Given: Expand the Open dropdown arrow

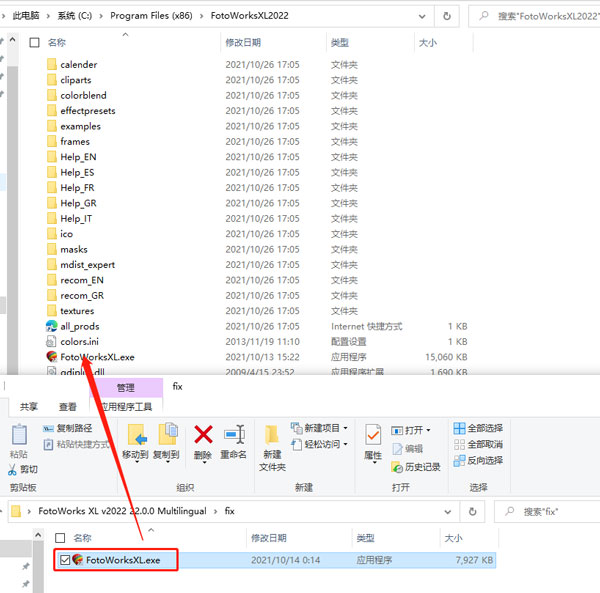Looking at the screenshot, I should (428, 430).
